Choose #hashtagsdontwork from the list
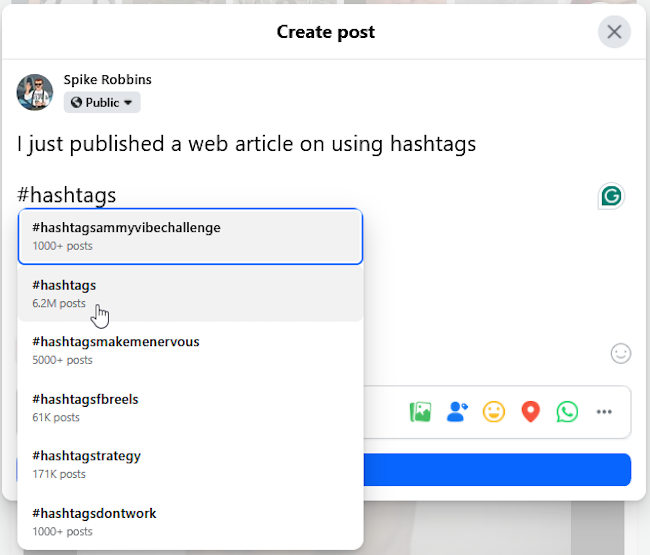 [x=190, y=521]
